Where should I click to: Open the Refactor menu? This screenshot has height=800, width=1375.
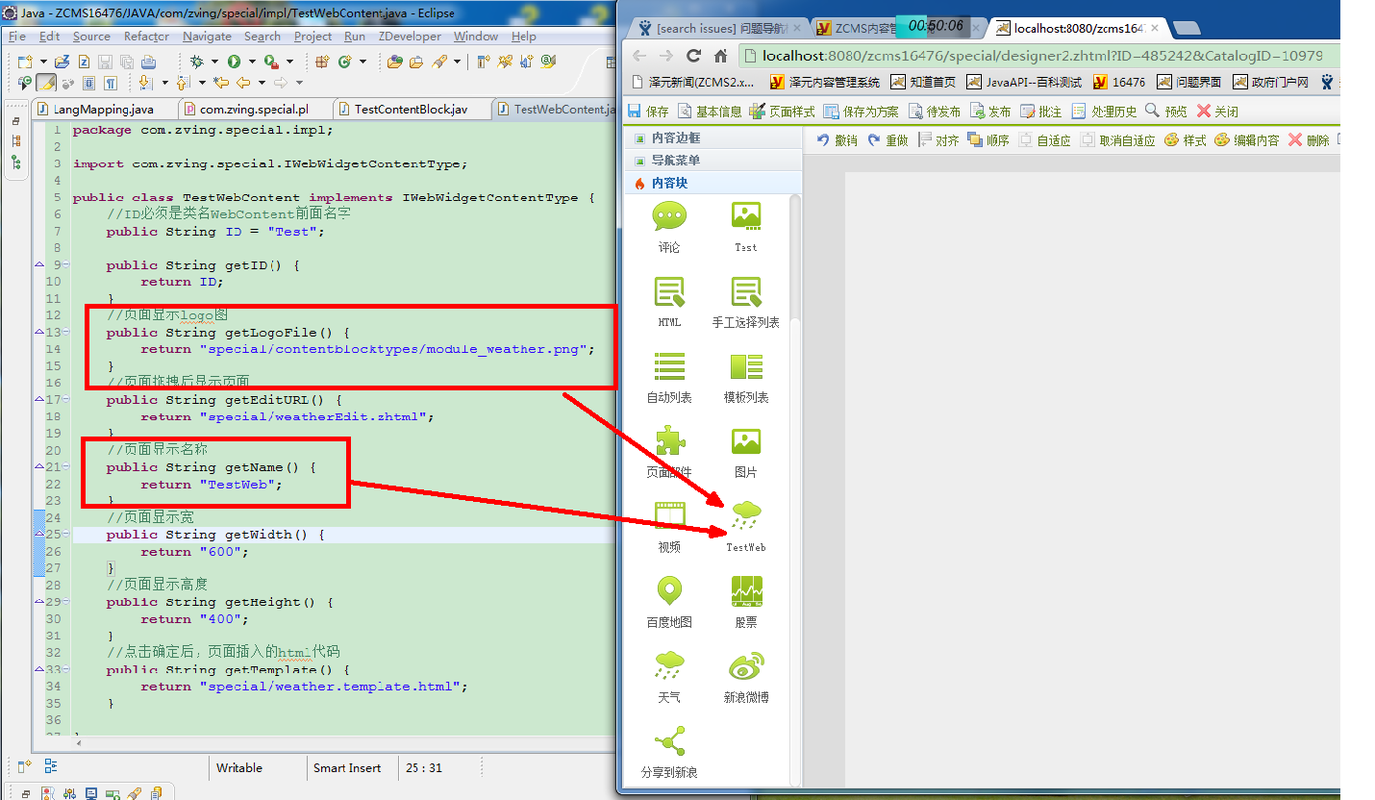(146, 36)
